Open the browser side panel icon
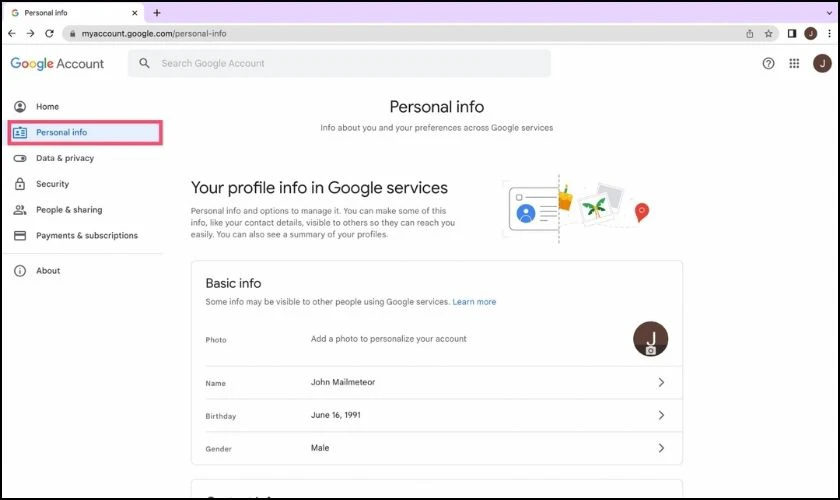This screenshot has width=840, height=500. pos(792,33)
